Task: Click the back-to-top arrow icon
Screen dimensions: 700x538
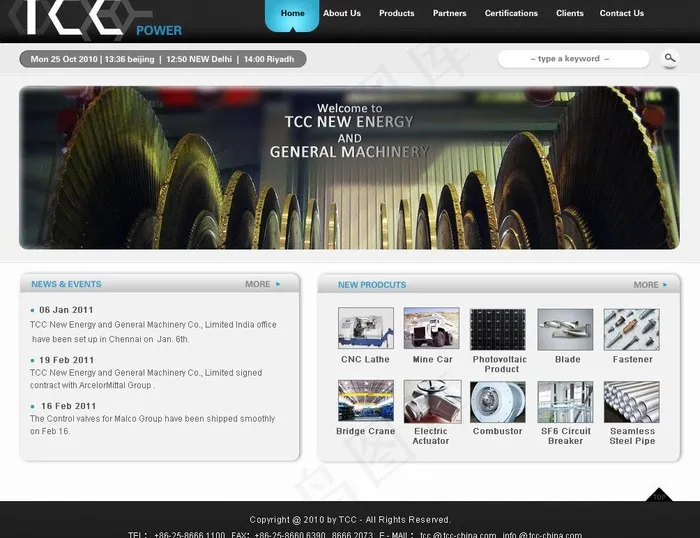Action: coord(658,495)
